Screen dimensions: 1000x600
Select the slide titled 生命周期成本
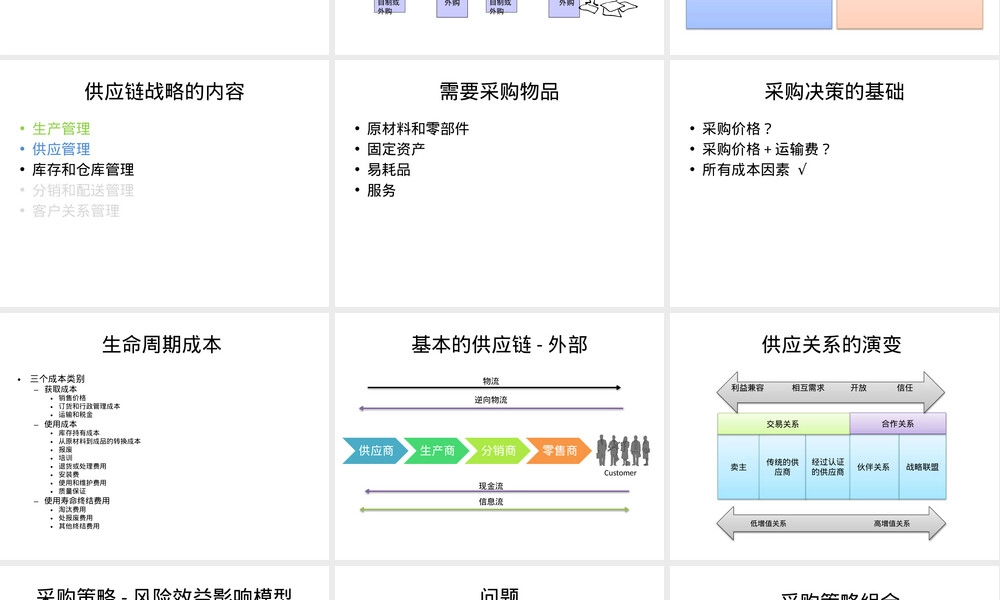165,436
